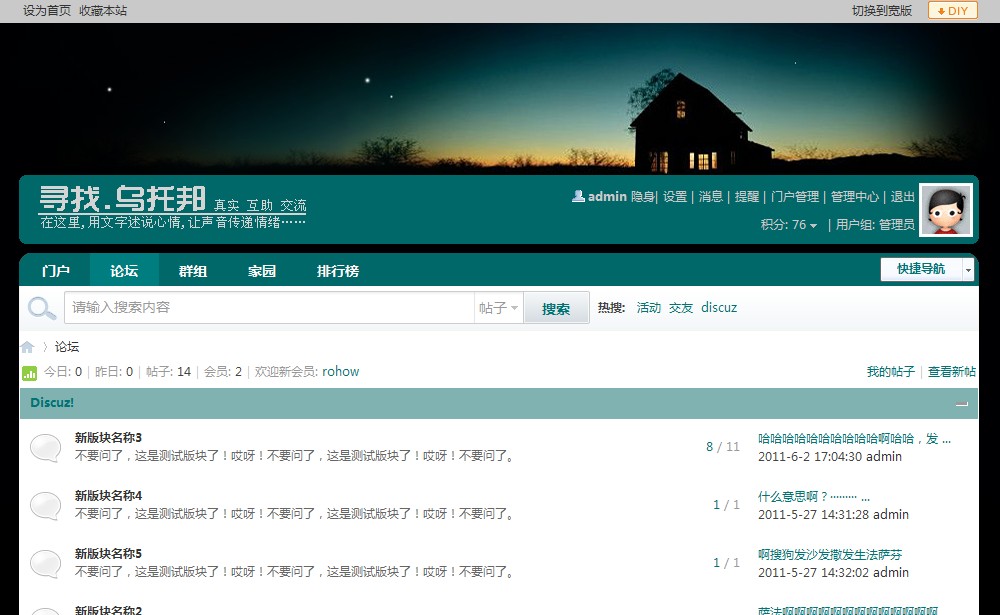Click hot search term 交友

pos(680,308)
